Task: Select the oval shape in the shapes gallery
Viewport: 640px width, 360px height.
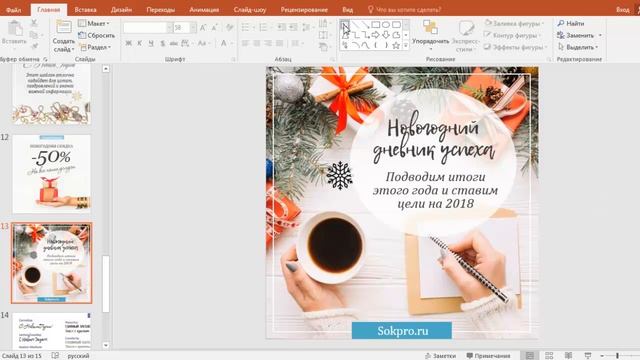Action: coord(386,25)
